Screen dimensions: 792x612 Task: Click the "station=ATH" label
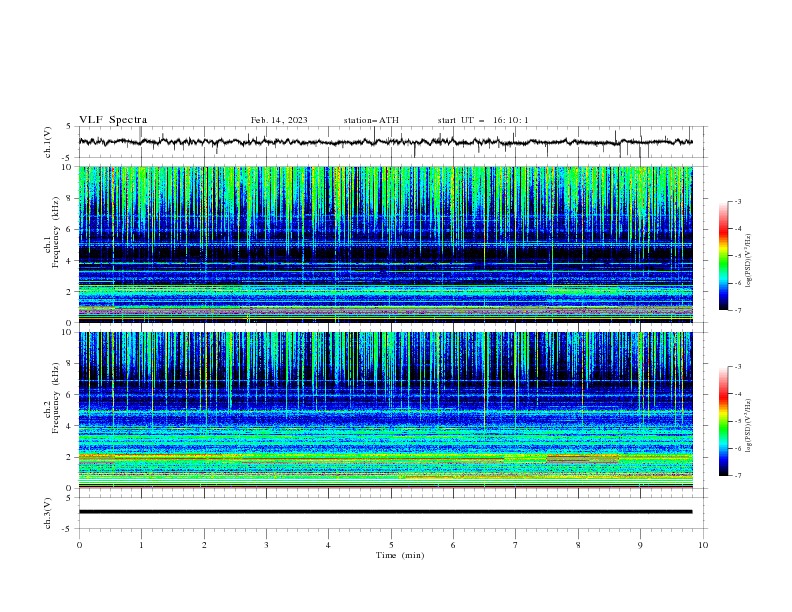click(371, 120)
